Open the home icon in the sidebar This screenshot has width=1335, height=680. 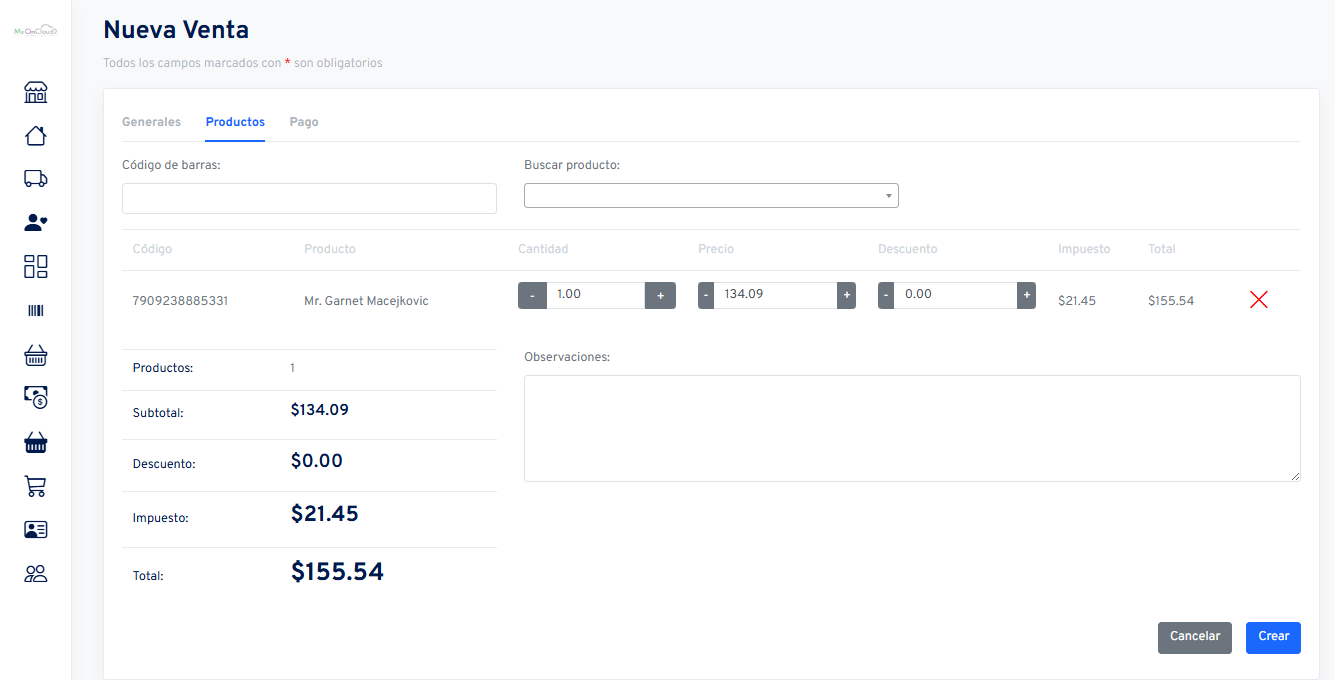pos(36,136)
